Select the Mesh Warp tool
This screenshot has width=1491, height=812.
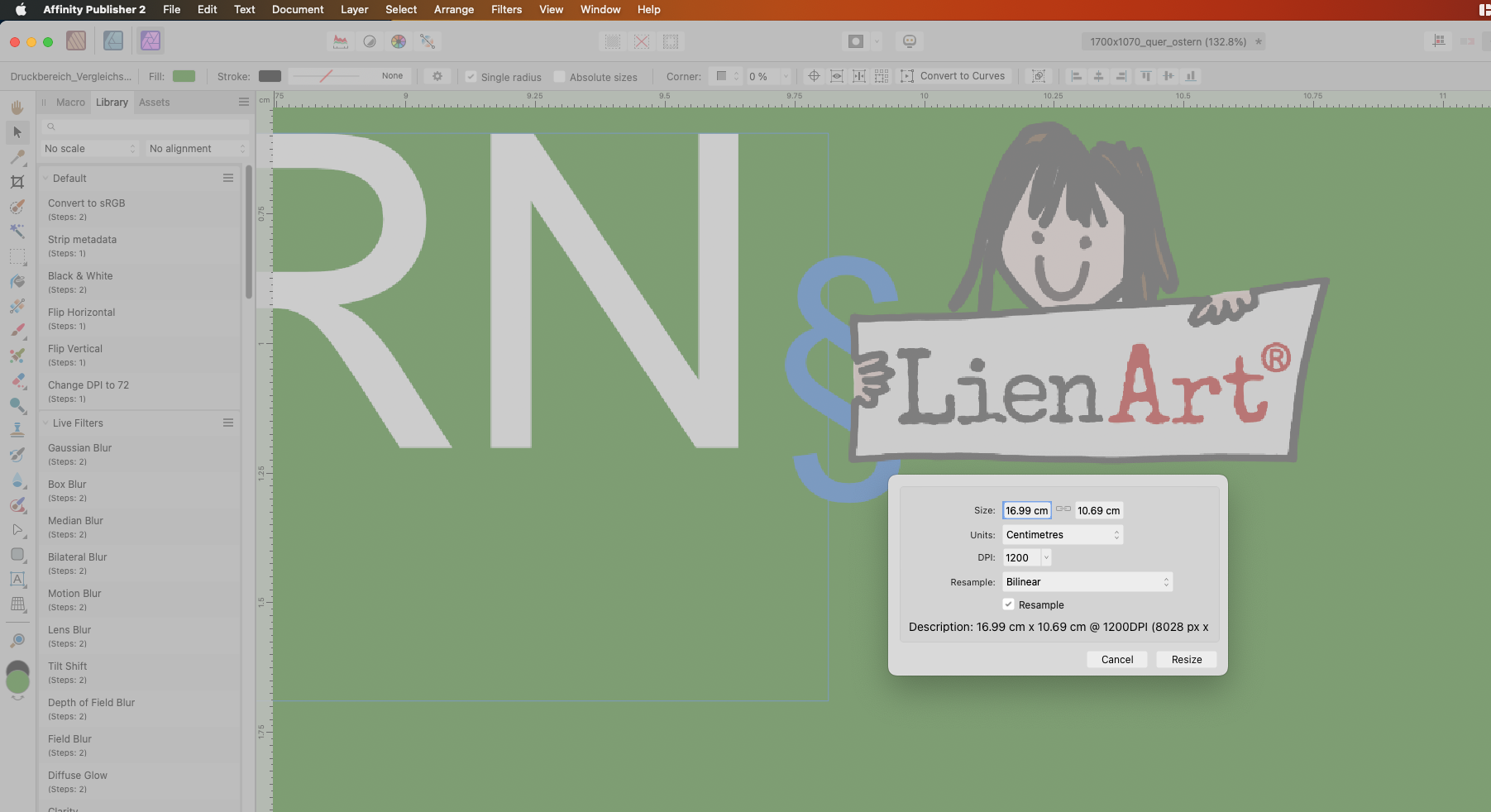17,604
